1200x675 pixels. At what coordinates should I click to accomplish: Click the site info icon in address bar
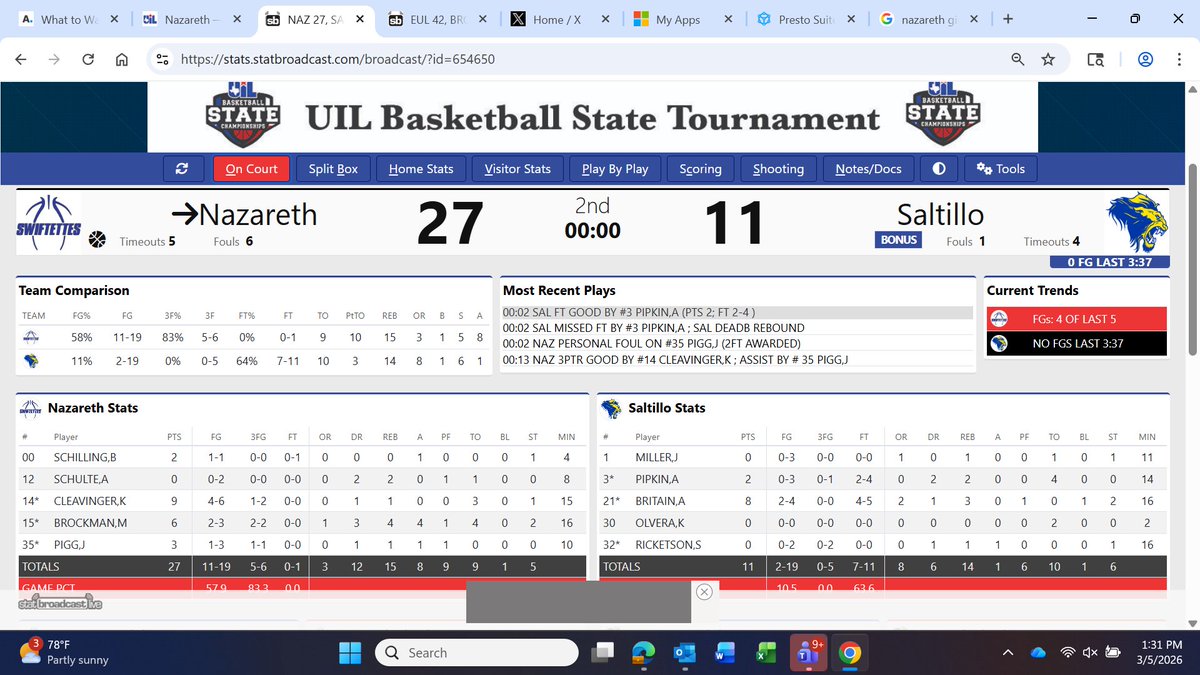[164, 60]
